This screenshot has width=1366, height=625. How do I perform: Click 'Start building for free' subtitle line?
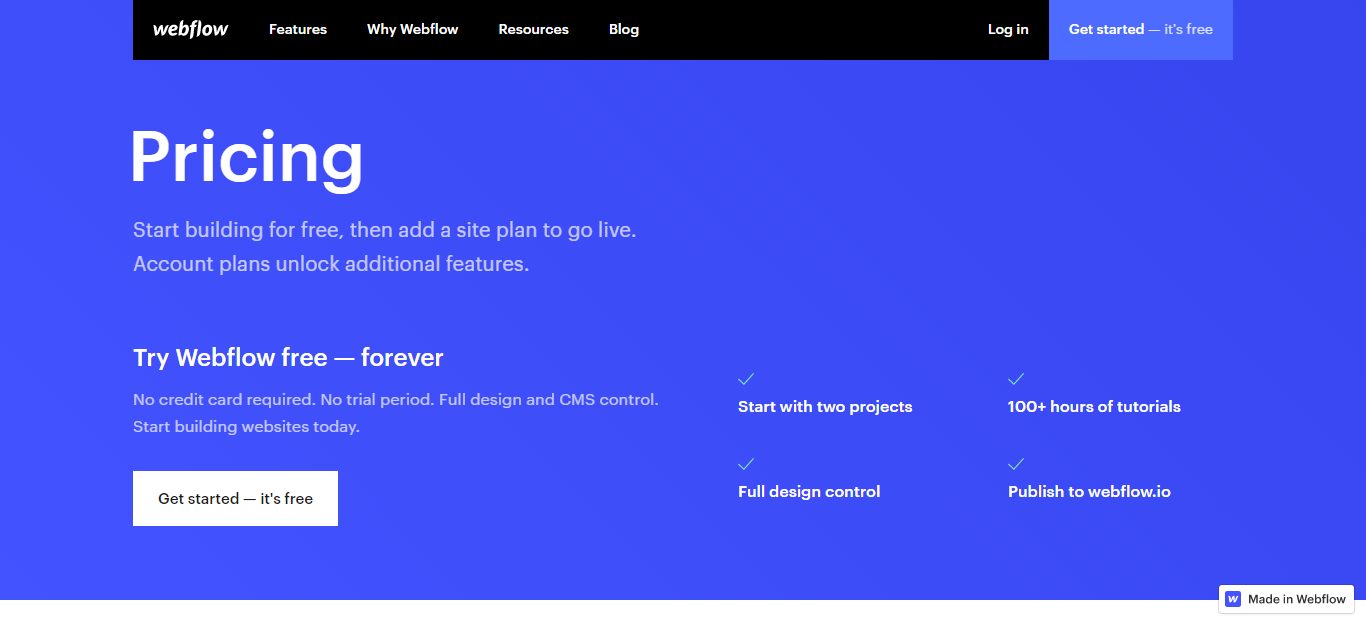(385, 230)
